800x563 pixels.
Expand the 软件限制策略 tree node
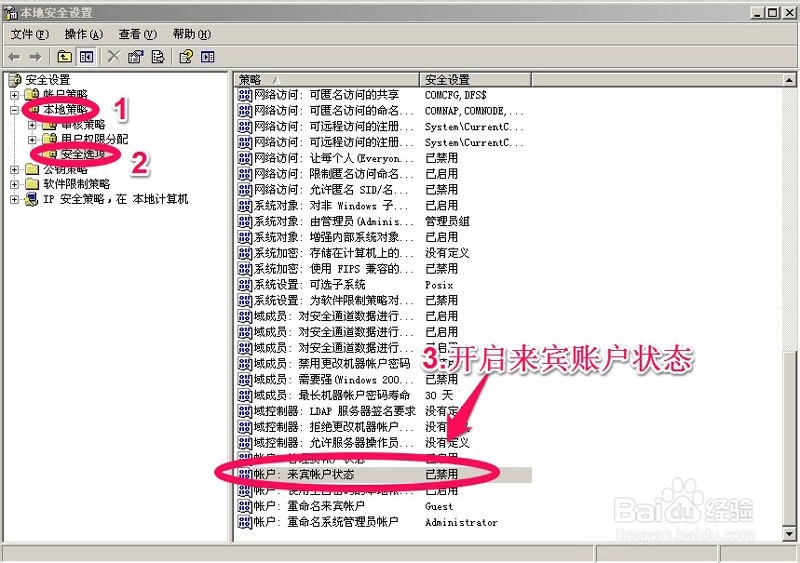[x=14, y=184]
